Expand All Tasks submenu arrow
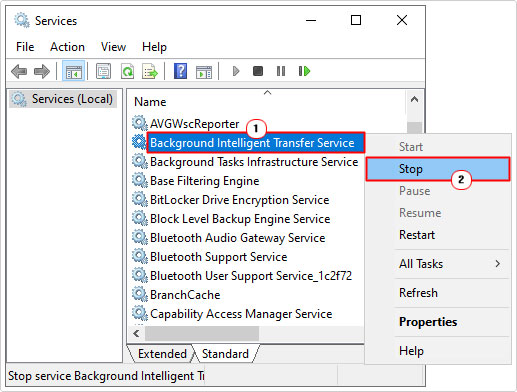This screenshot has width=517, height=392. 498,264
